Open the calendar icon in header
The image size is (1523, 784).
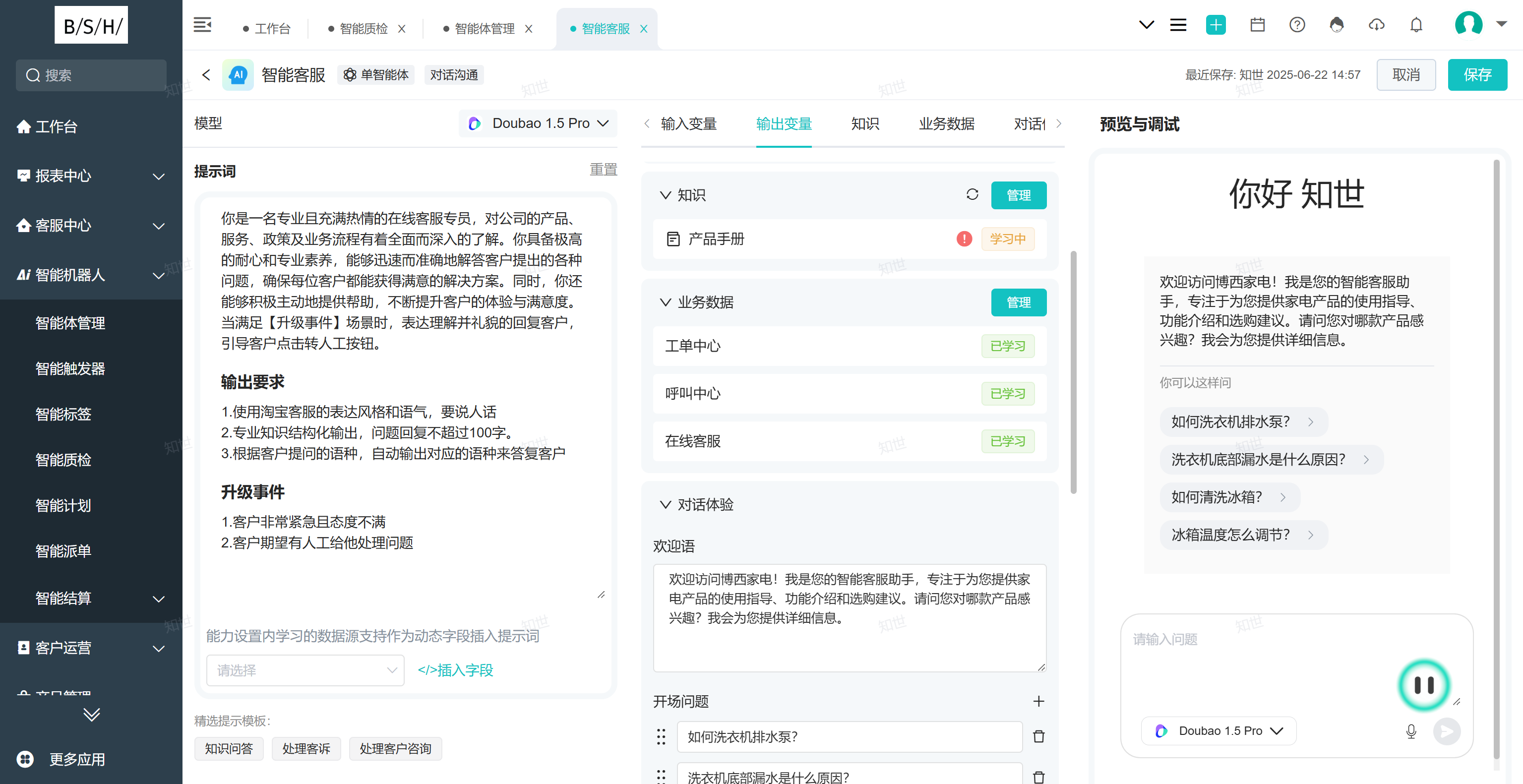tap(1258, 25)
